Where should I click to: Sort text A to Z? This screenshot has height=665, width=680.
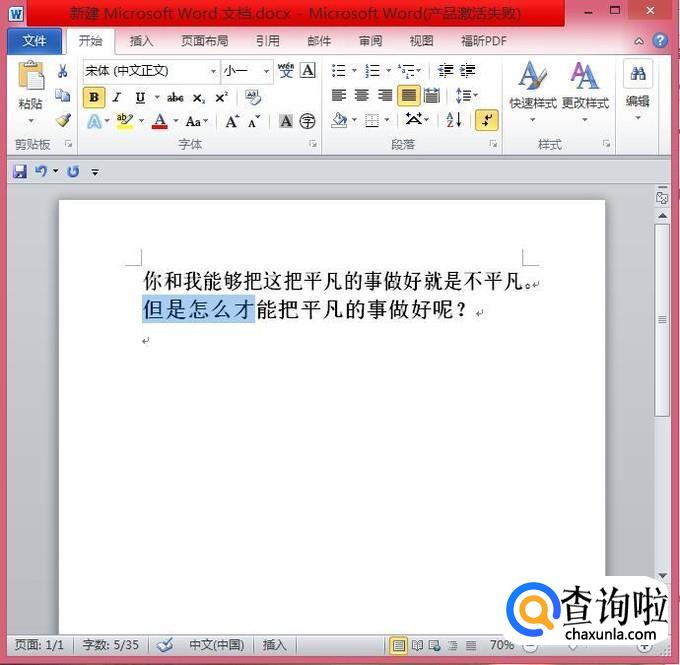point(454,120)
